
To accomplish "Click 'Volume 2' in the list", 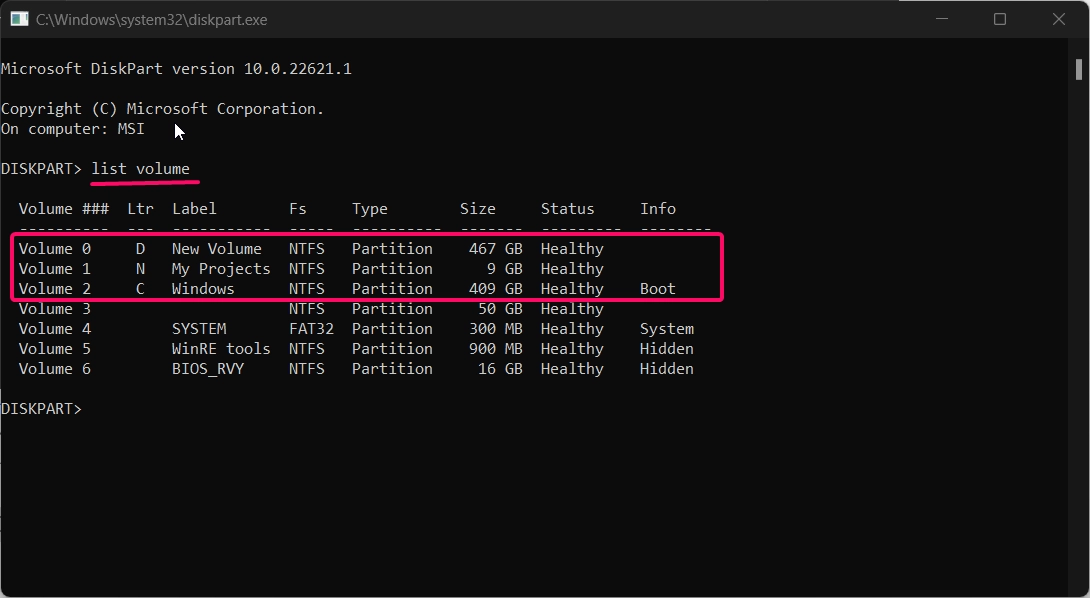I will [55, 289].
